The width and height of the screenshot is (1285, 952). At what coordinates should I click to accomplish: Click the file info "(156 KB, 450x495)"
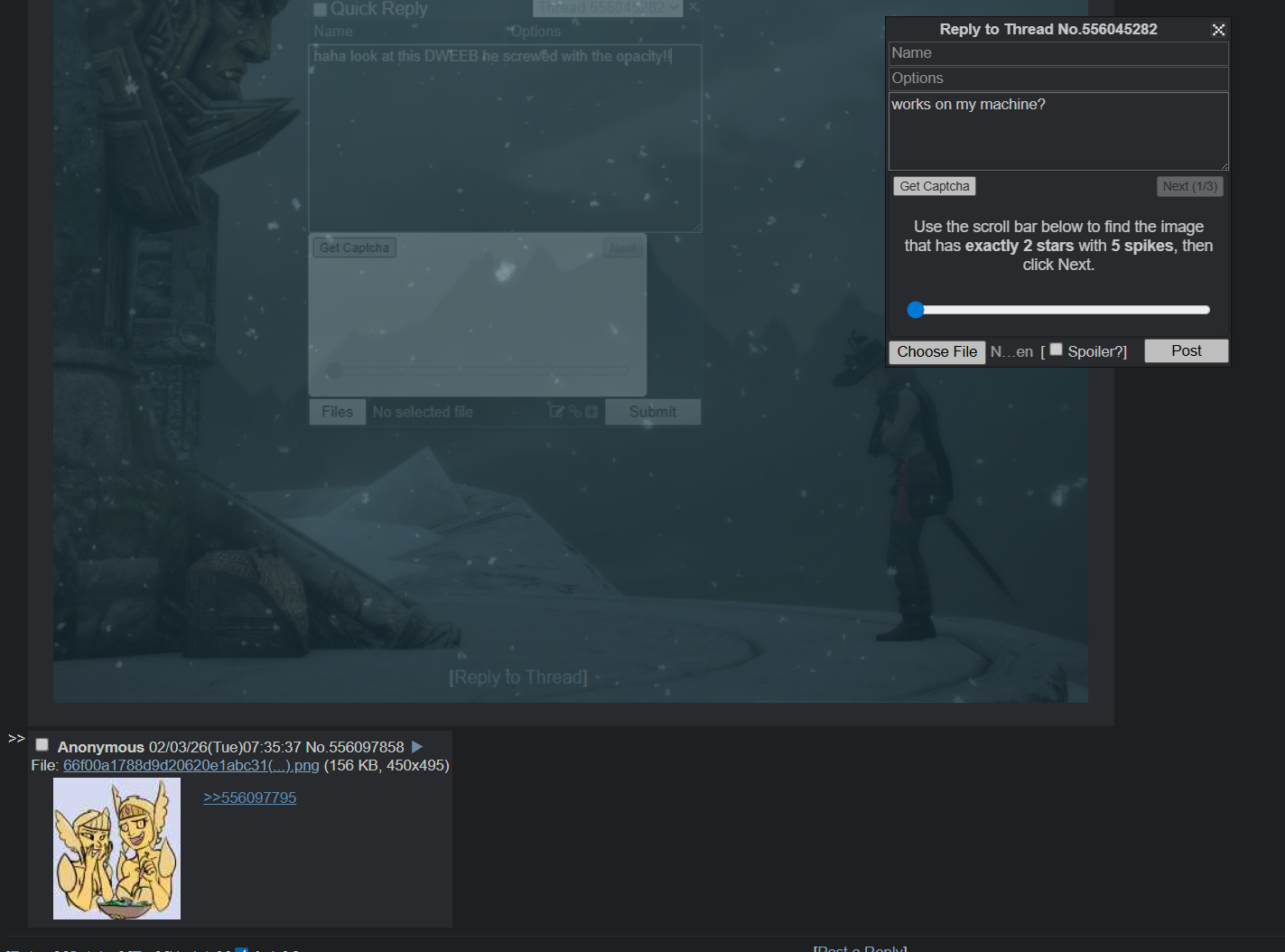pyautogui.click(x=386, y=765)
